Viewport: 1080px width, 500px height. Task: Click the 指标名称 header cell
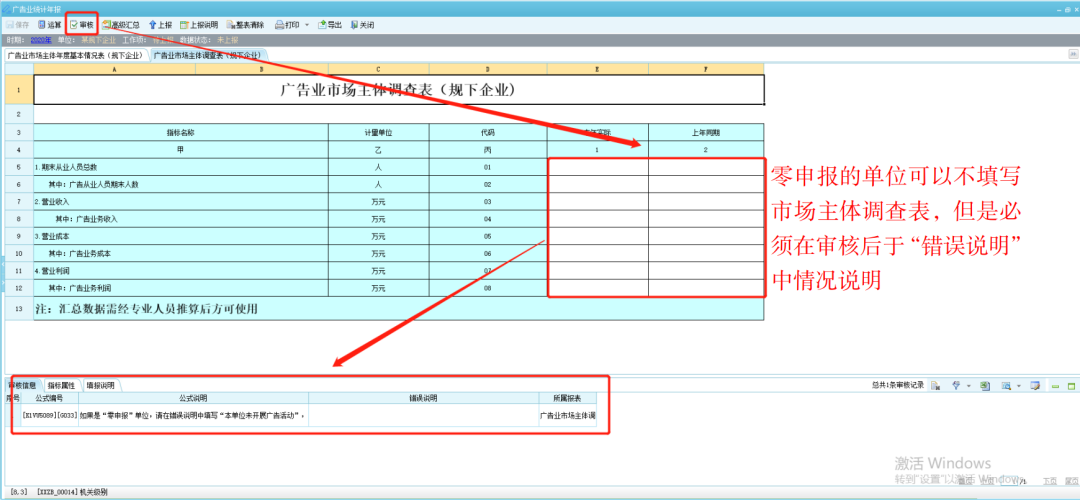[181, 132]
